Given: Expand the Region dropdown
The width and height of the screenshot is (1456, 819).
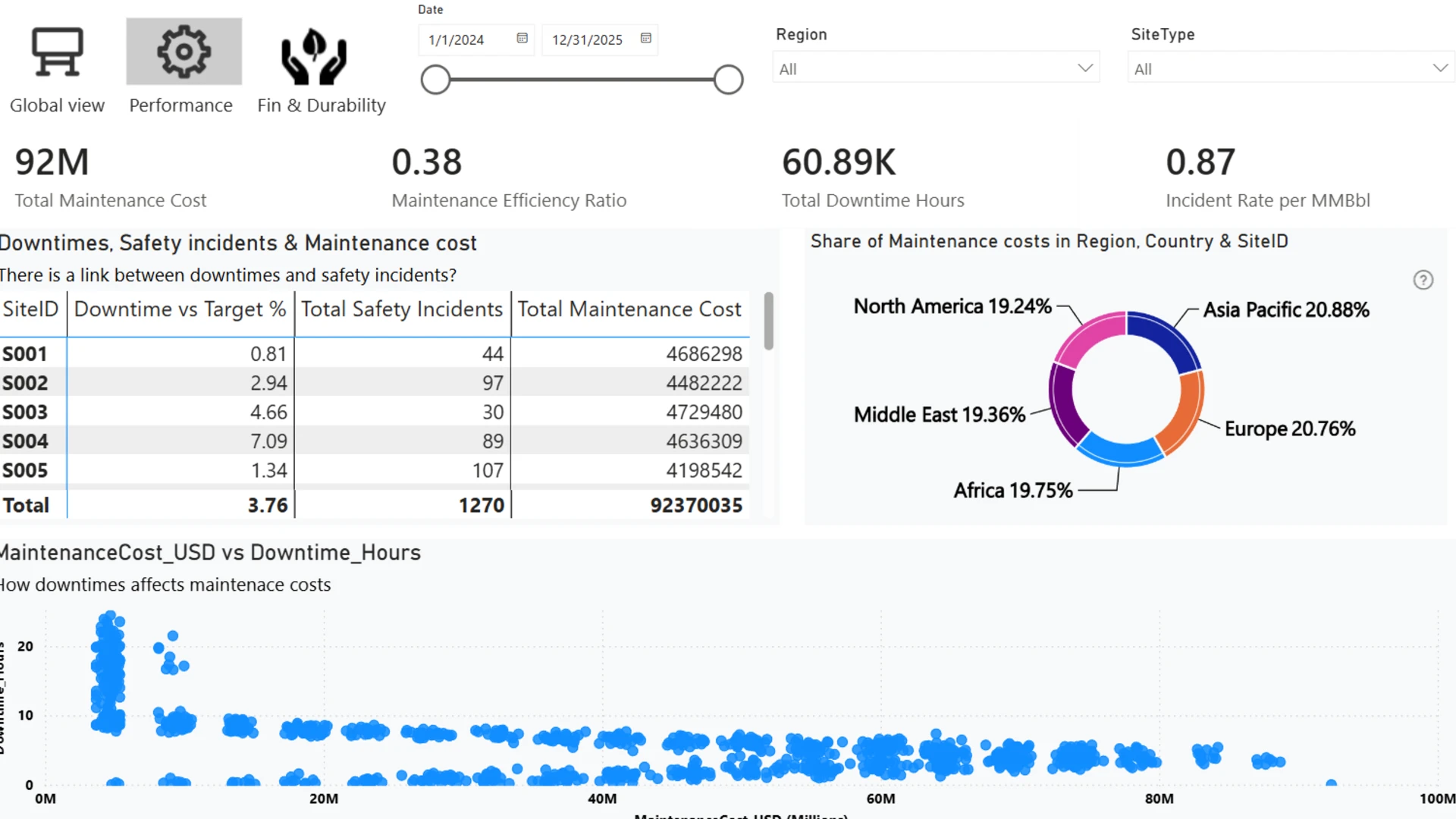Looking at the screenshot, I should 936,68.
